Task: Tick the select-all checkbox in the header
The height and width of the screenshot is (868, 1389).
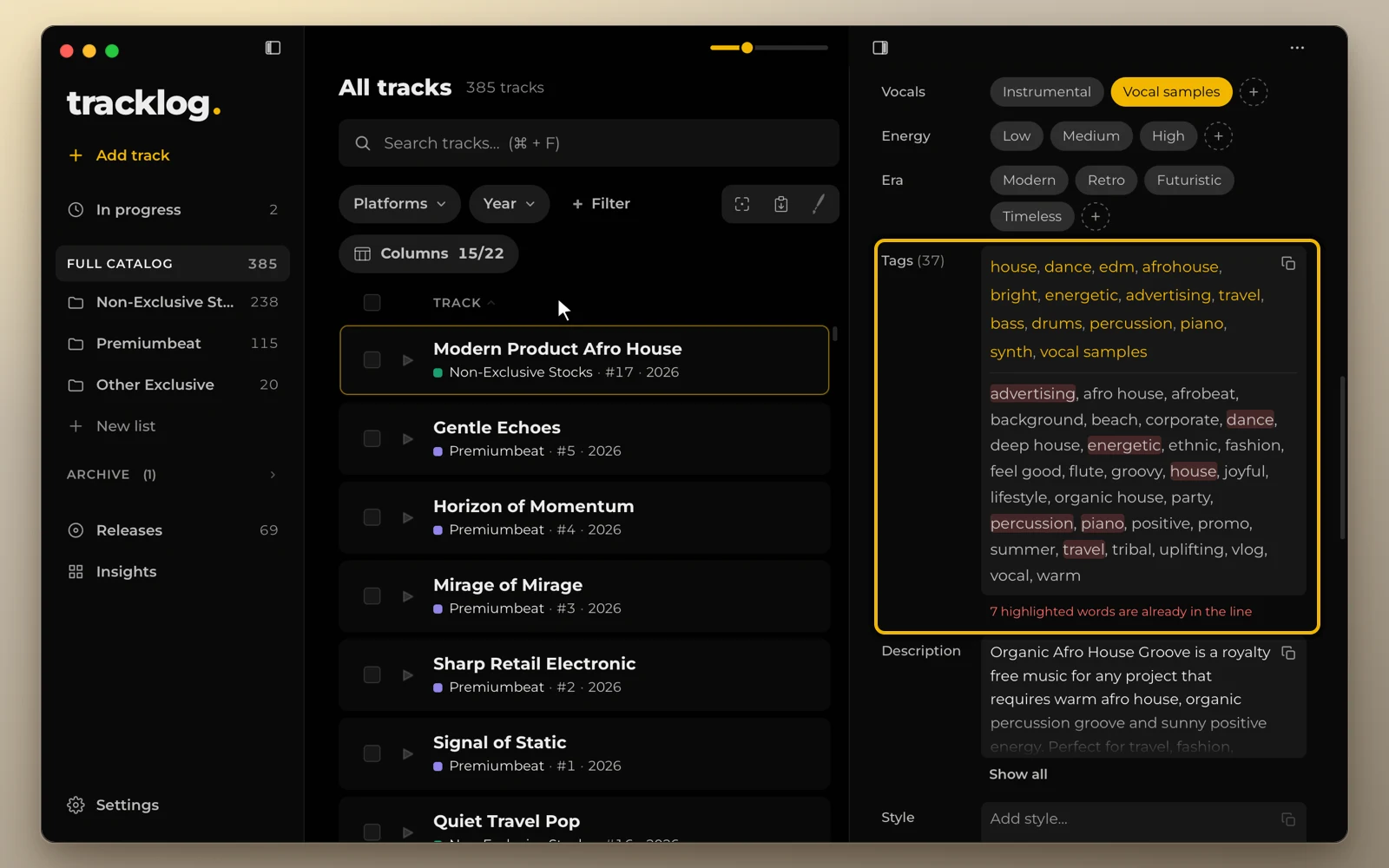Action: tap(372, 302)
